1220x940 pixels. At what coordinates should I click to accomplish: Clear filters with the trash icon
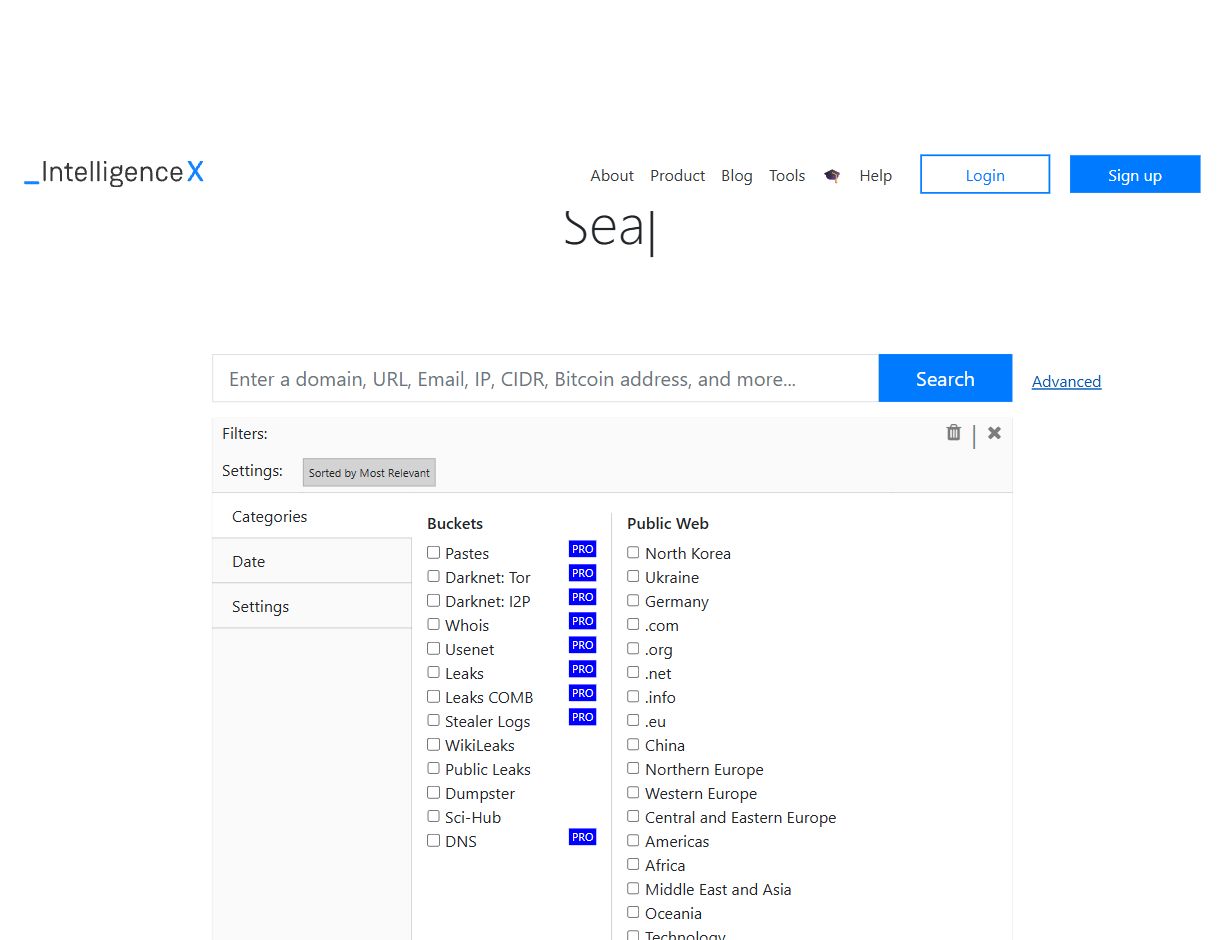[954, 433]
